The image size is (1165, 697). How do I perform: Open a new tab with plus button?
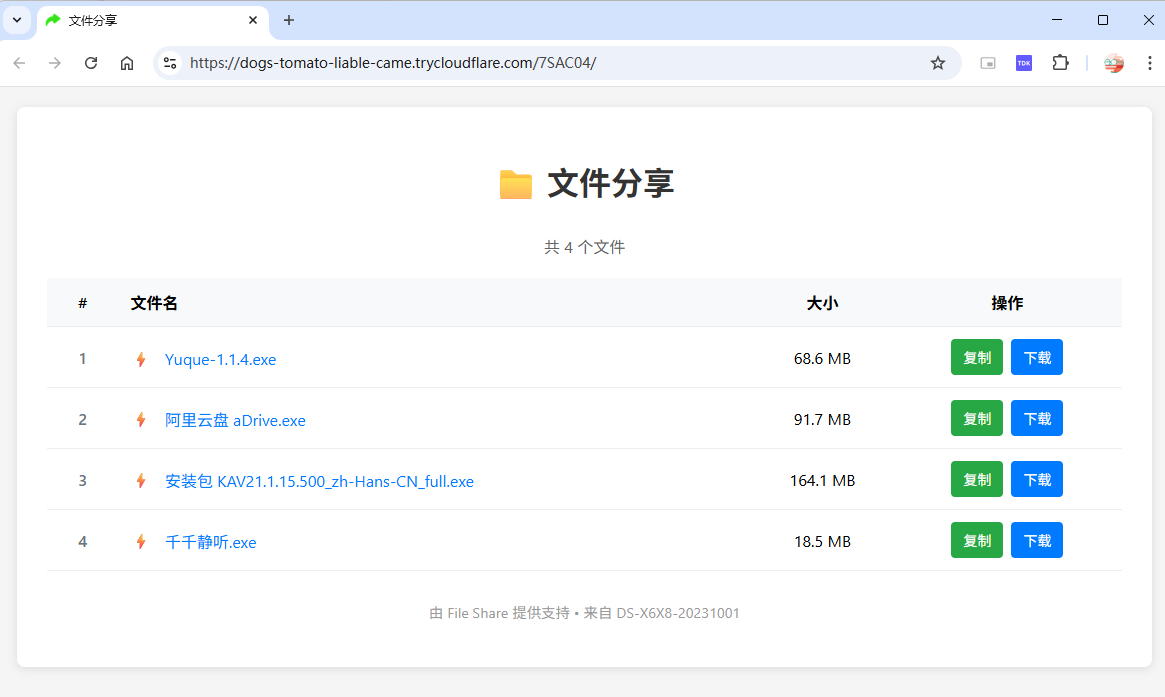289,20
